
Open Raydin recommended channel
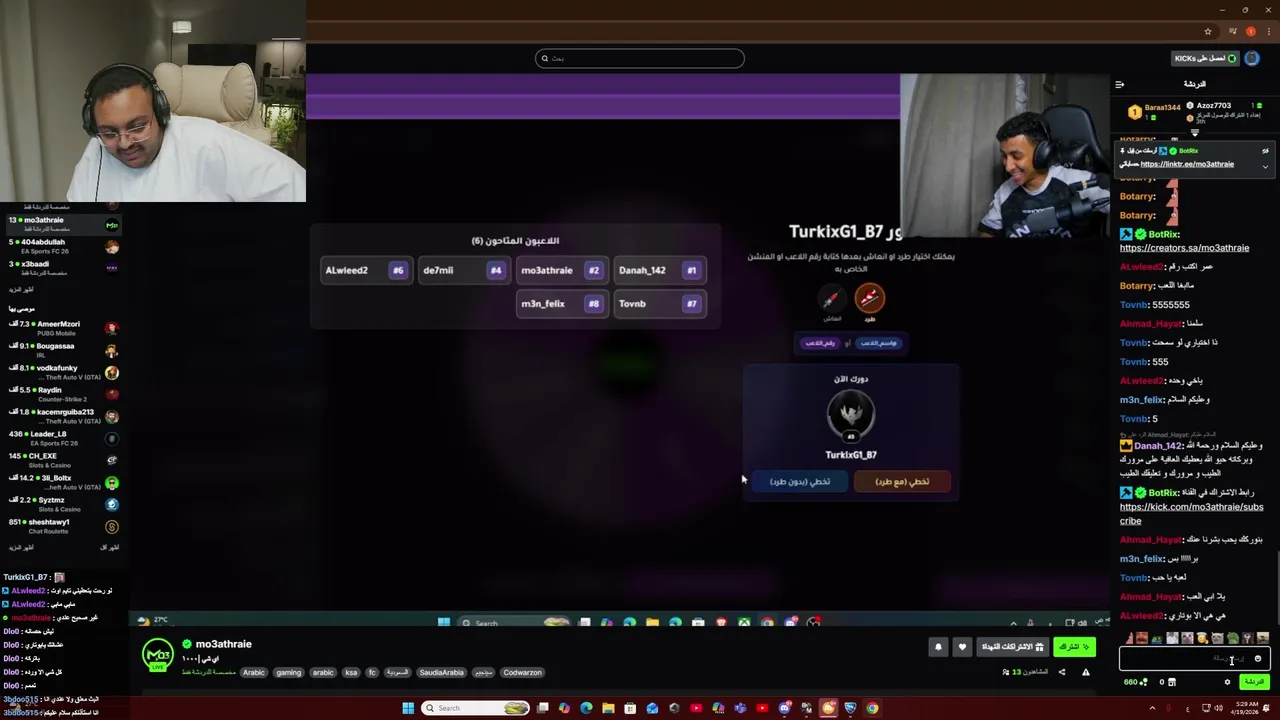[63, 394]
